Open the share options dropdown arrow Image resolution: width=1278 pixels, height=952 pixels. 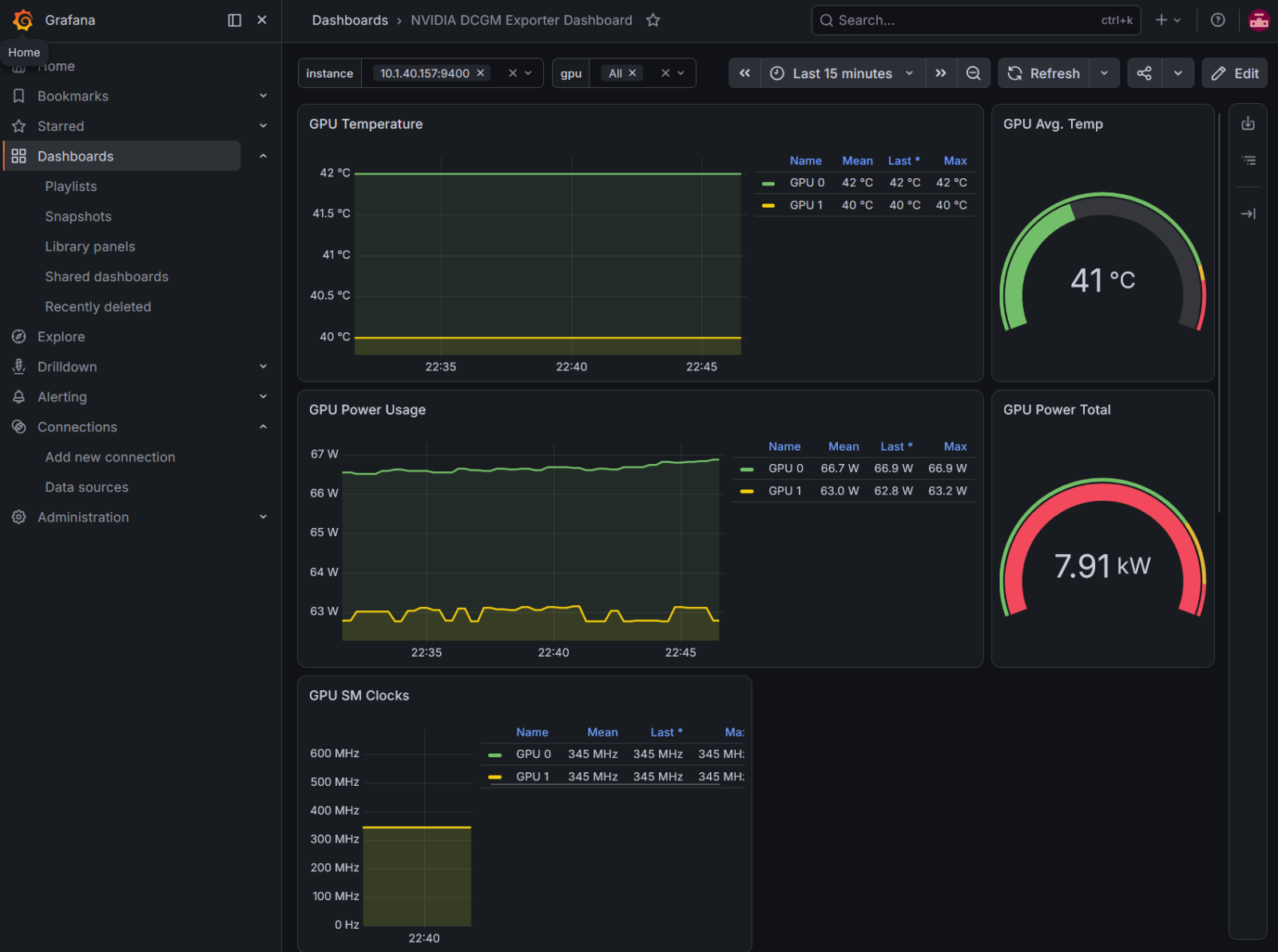[x=1178, y=73]
